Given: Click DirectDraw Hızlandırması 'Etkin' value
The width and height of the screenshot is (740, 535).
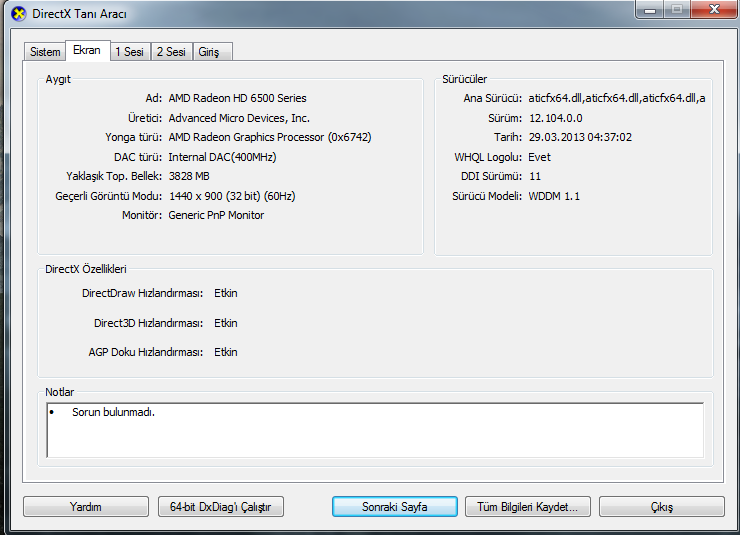Looking at the screenshot, I should coord(226,293).
